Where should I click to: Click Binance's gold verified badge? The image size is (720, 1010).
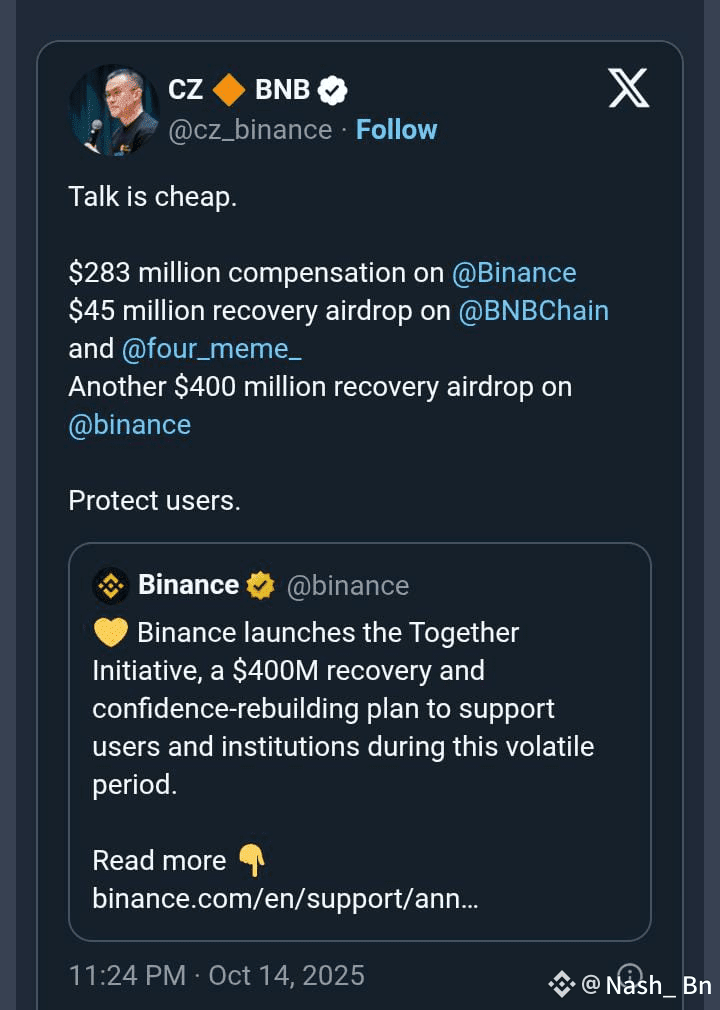point(261,585)
